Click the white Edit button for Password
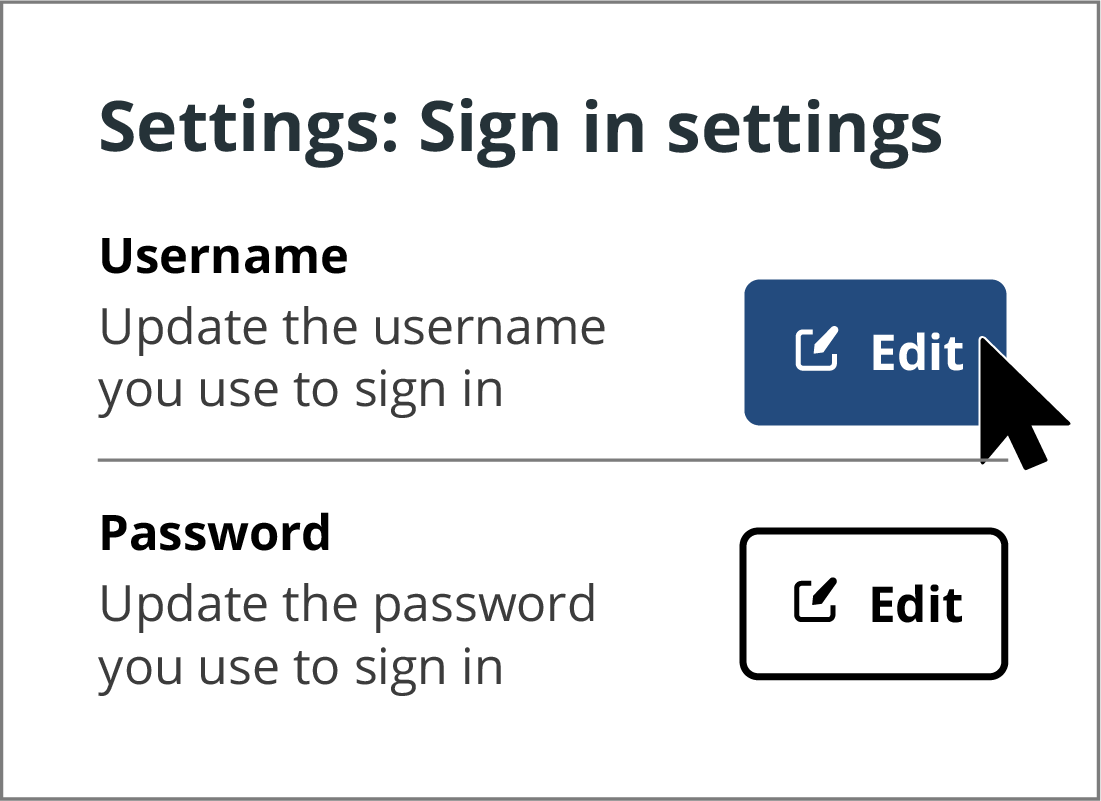The height and width of the screenshot is (801, 1101). (873, 603)
